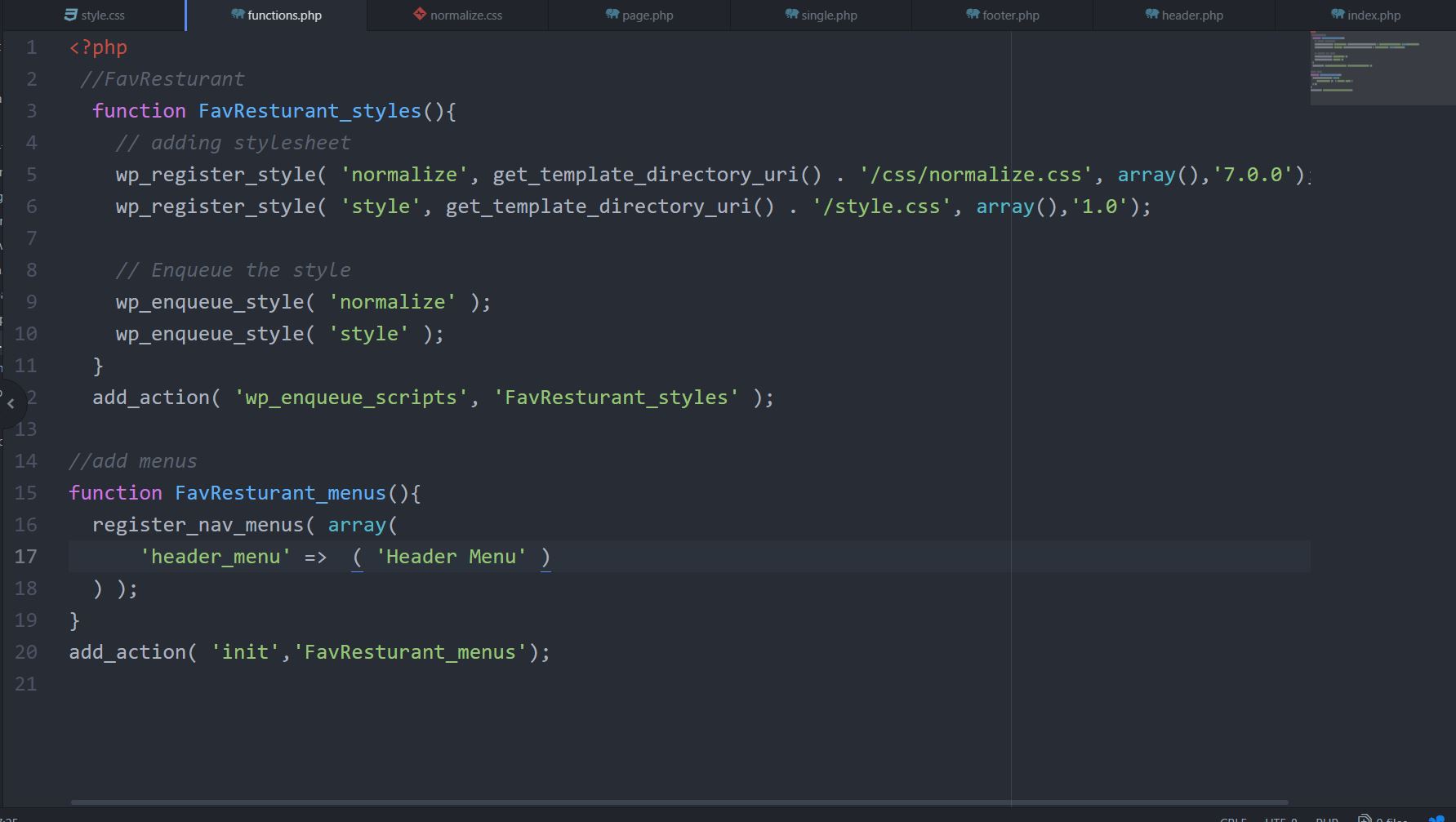This screenshot has width=1456, height=822.
Task: Click the '1.0' version string
Action: point(1099,207)
